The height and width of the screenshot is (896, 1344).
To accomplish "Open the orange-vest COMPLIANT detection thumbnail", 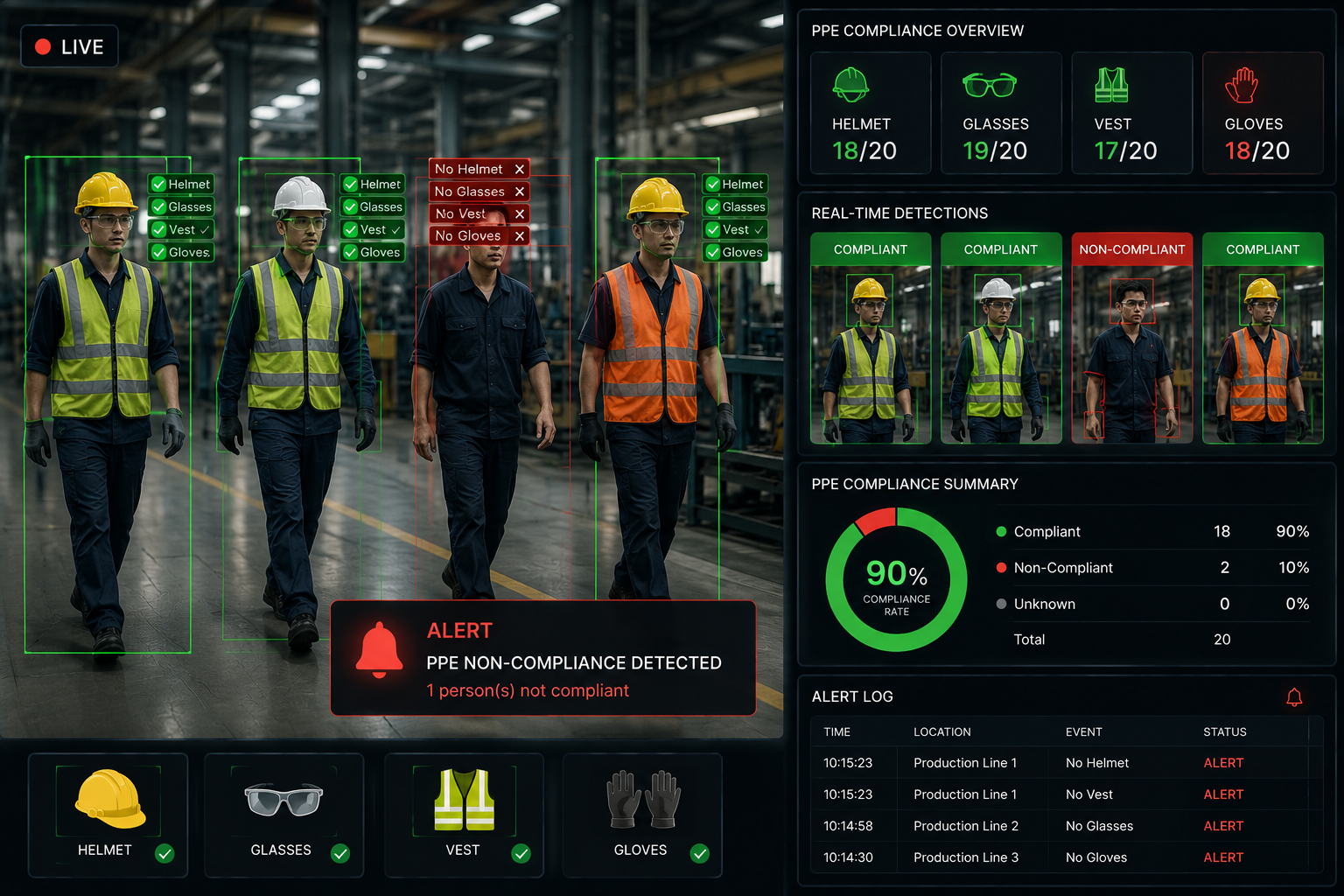I will click(x=1263, y=338).
